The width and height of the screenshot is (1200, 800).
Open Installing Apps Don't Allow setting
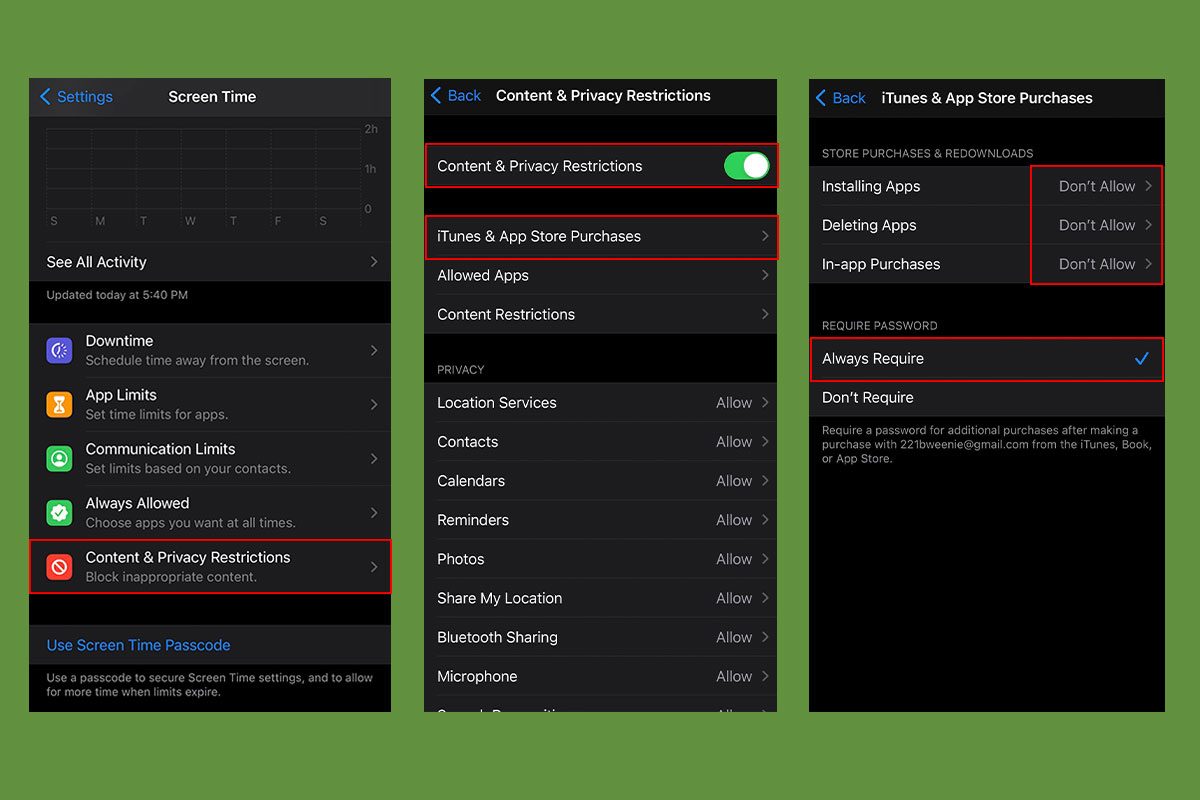click(1097, 186)
